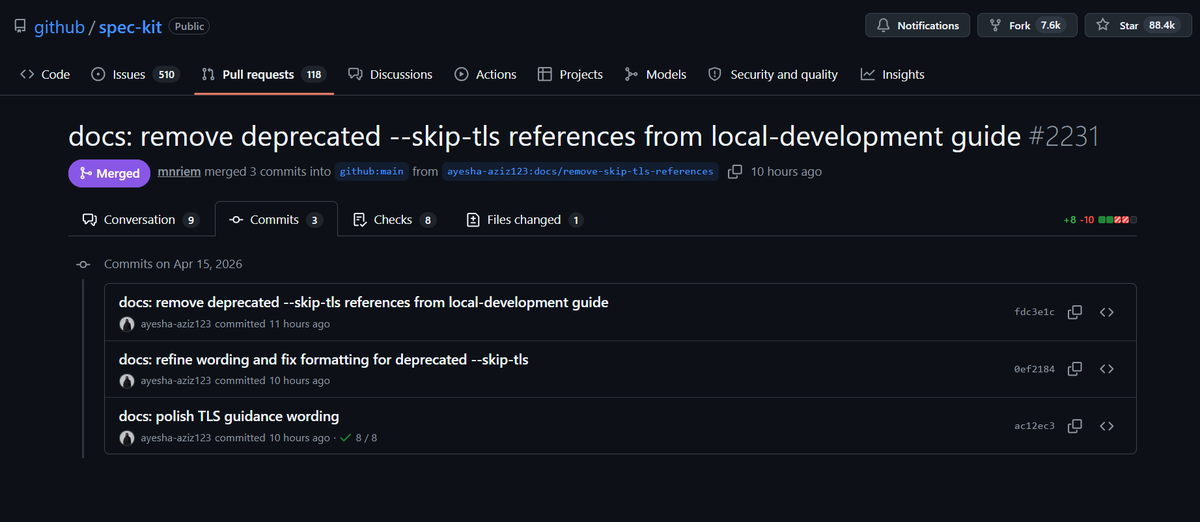Viewport: 1200px width, 522px height.
Task: Switch to the Conversation tab
Action: point(141,219)
